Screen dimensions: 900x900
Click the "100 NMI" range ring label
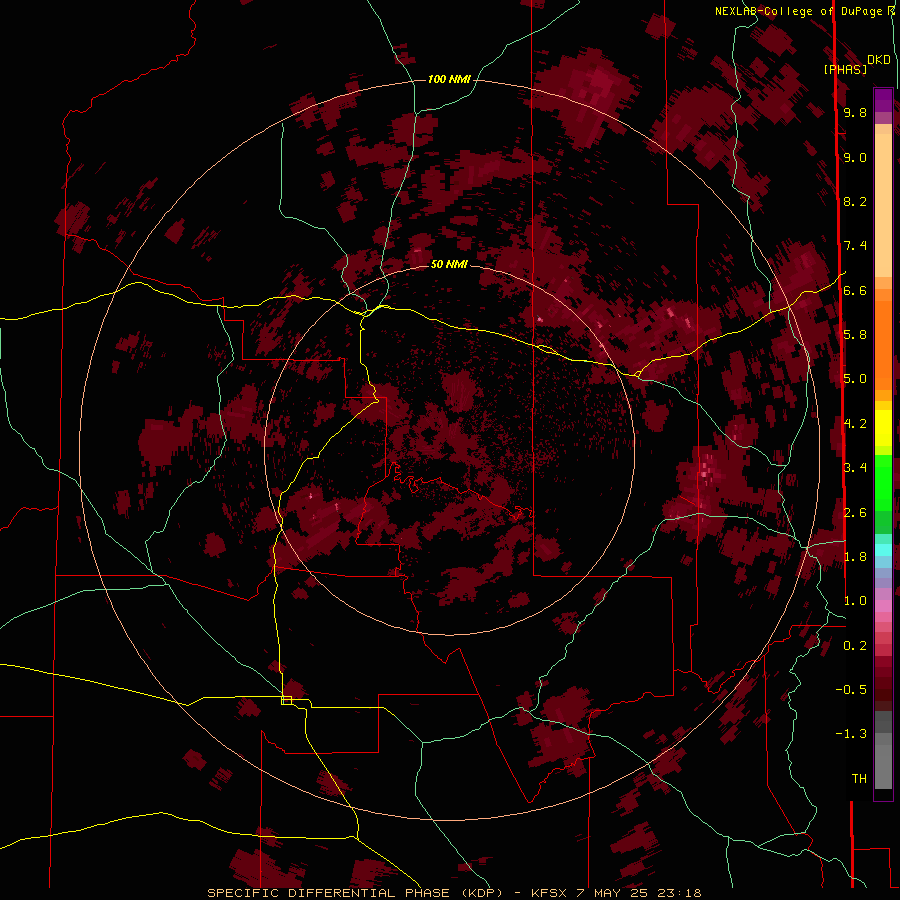(449, 79)
